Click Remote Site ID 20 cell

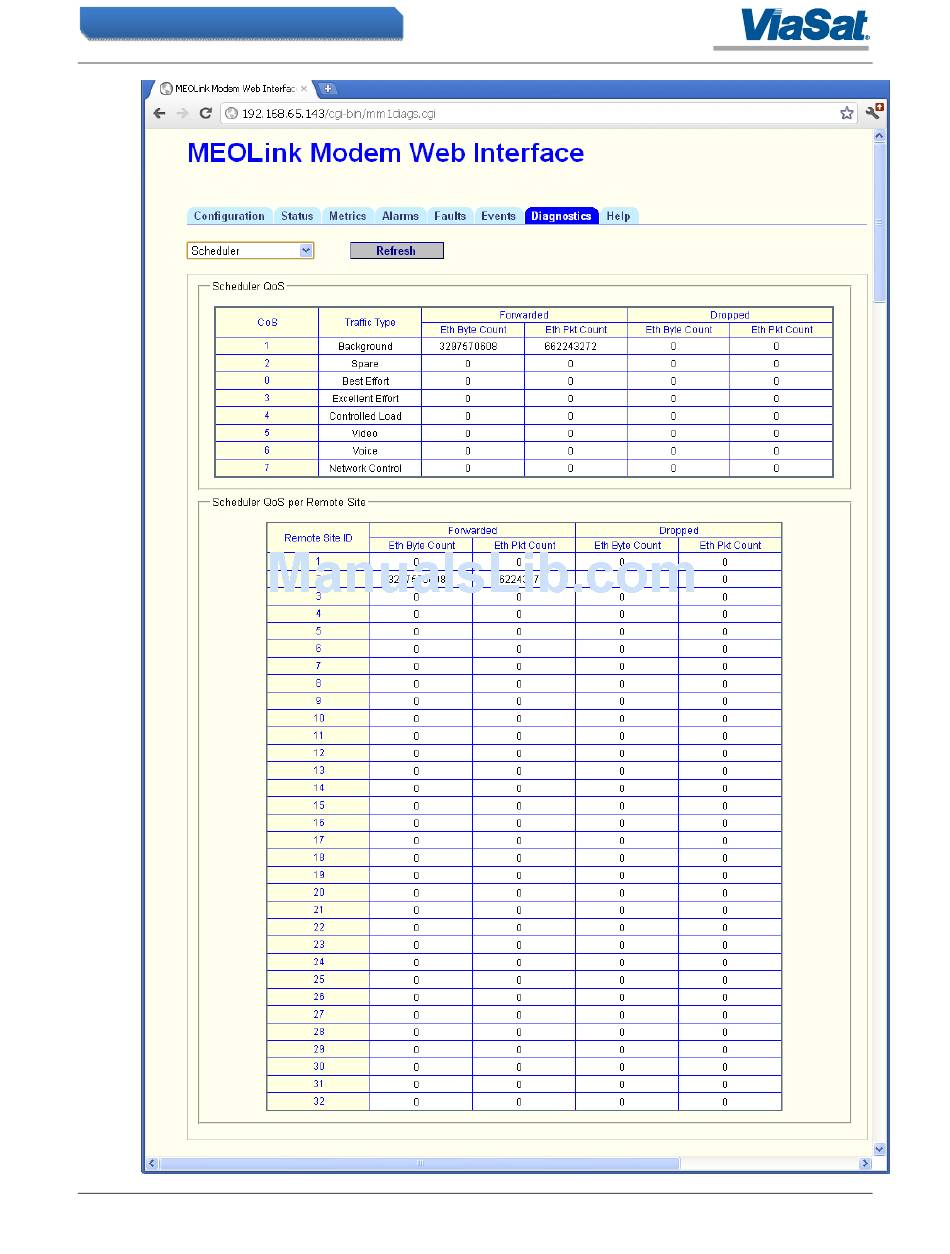point(318,892)
